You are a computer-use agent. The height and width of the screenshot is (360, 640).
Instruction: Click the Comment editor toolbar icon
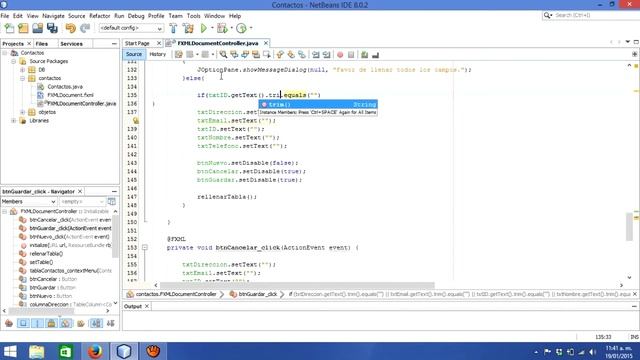coord(364,54)
